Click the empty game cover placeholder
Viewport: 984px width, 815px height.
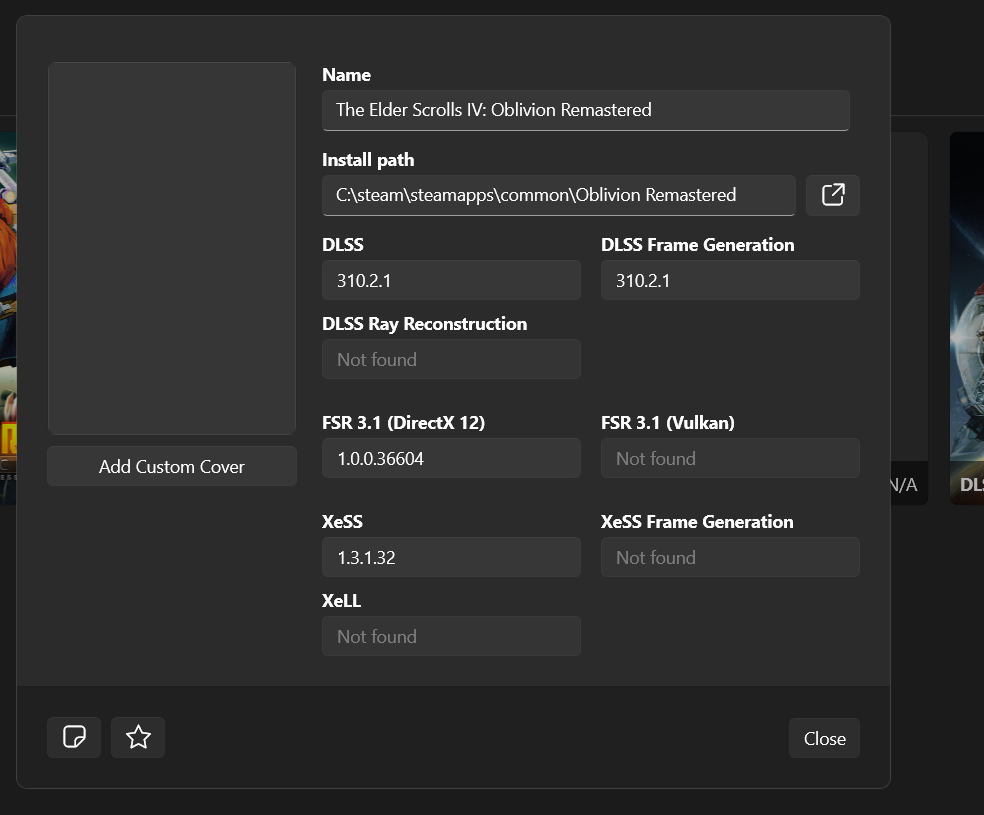(x=172, y=249)
